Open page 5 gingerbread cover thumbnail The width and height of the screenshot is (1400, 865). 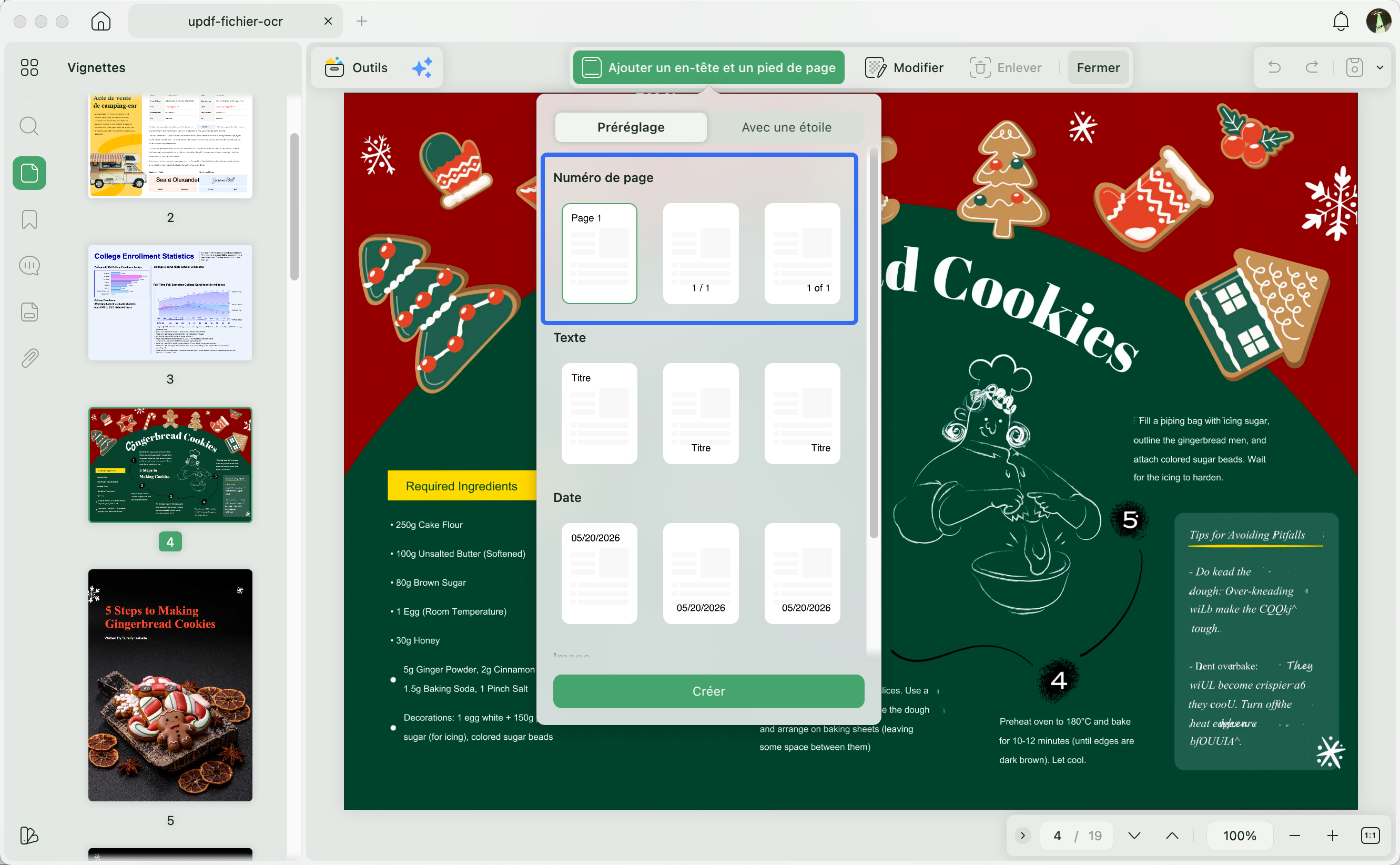pyautogui.click(x=170, y=685)
